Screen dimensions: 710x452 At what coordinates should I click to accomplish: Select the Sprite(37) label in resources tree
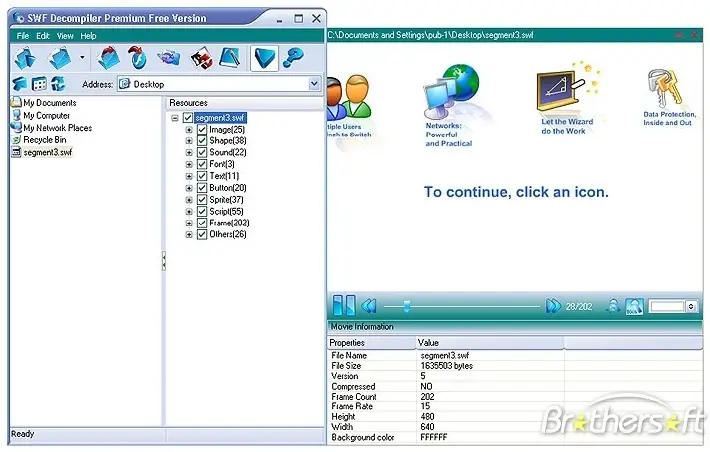click(226, 200)
